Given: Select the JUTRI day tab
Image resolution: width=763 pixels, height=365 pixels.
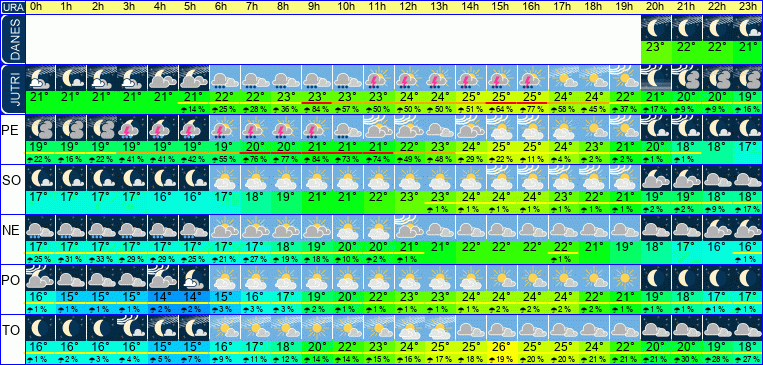Looking at the screenshot, I should (x=12, y=89).
